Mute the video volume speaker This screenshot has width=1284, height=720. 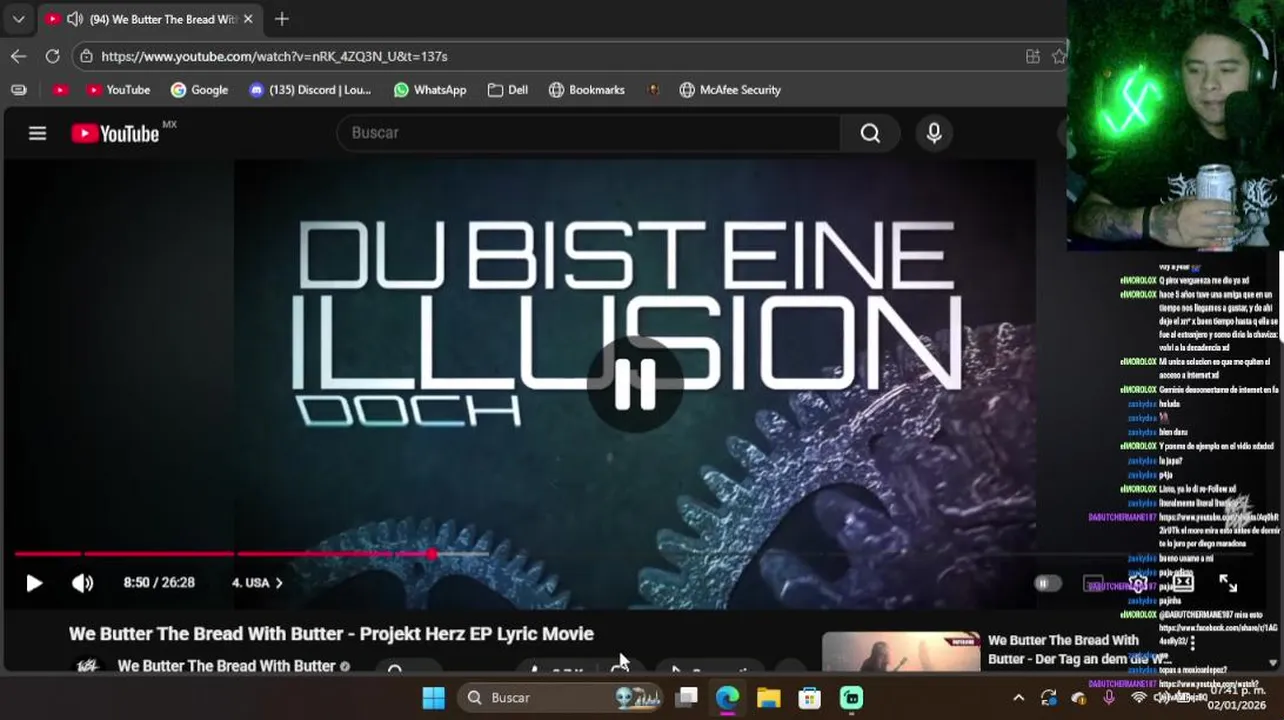pyautogui.click(x=82, y=583)
